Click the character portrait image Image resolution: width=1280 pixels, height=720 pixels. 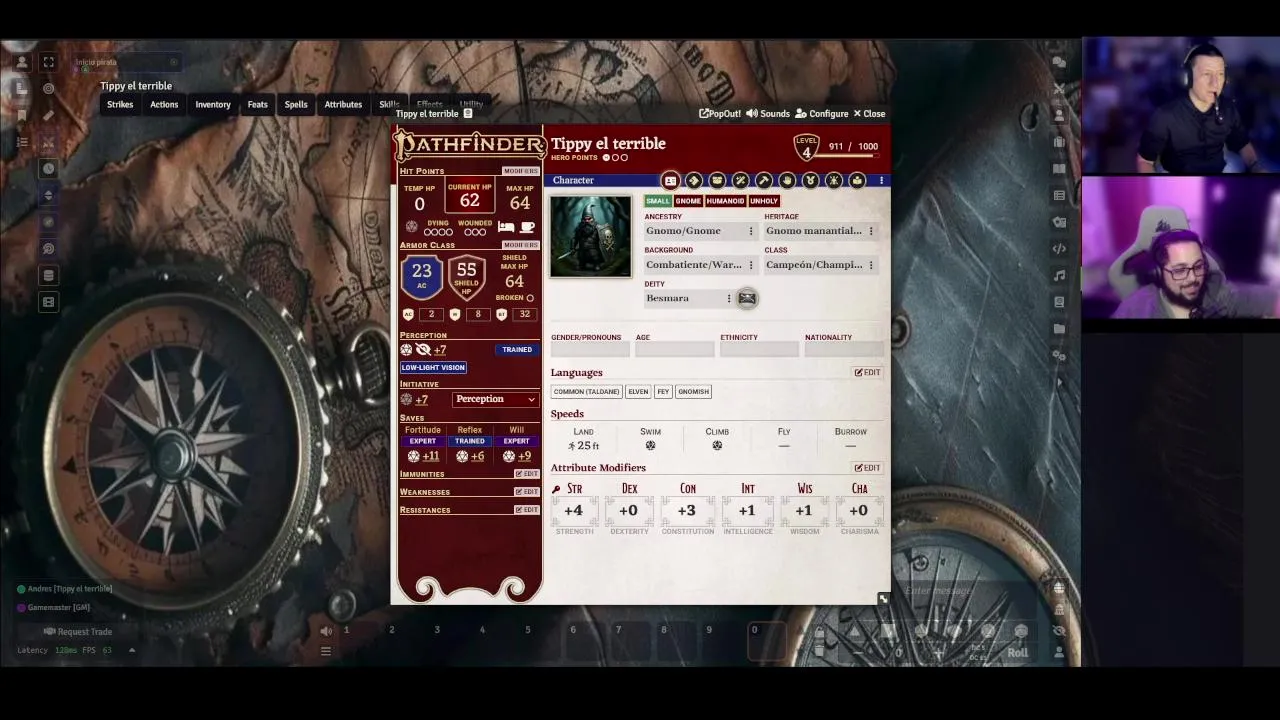point(590,236)
